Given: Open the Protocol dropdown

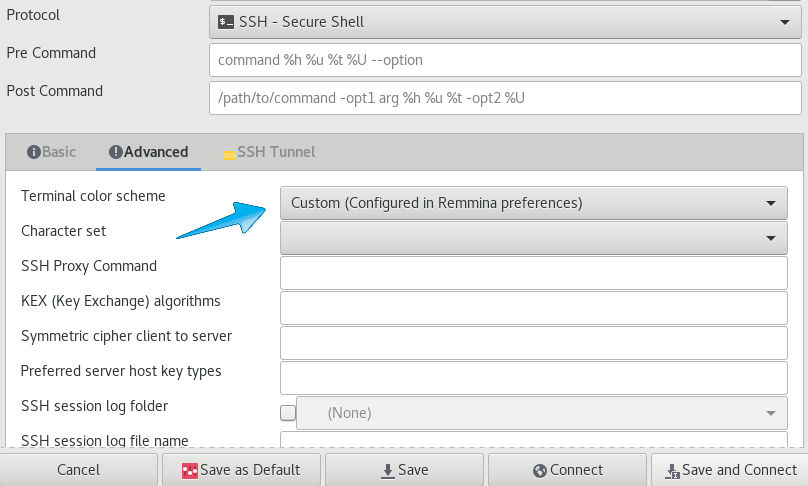Looking at the screenshot, I should [x=505, y=22].
